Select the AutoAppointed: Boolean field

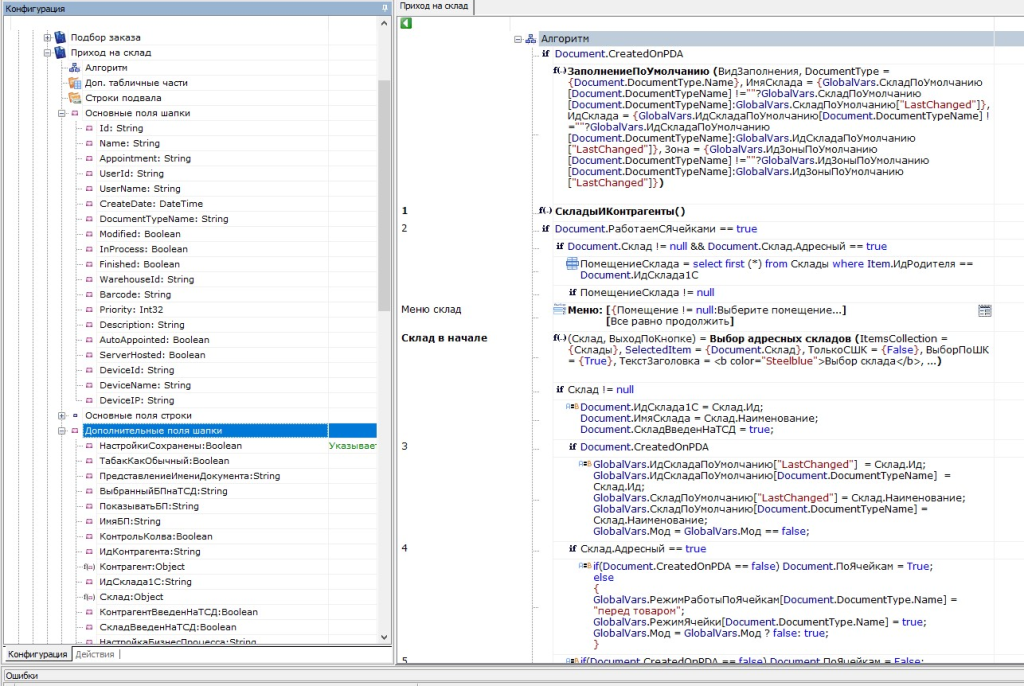(x=154, y=340)
